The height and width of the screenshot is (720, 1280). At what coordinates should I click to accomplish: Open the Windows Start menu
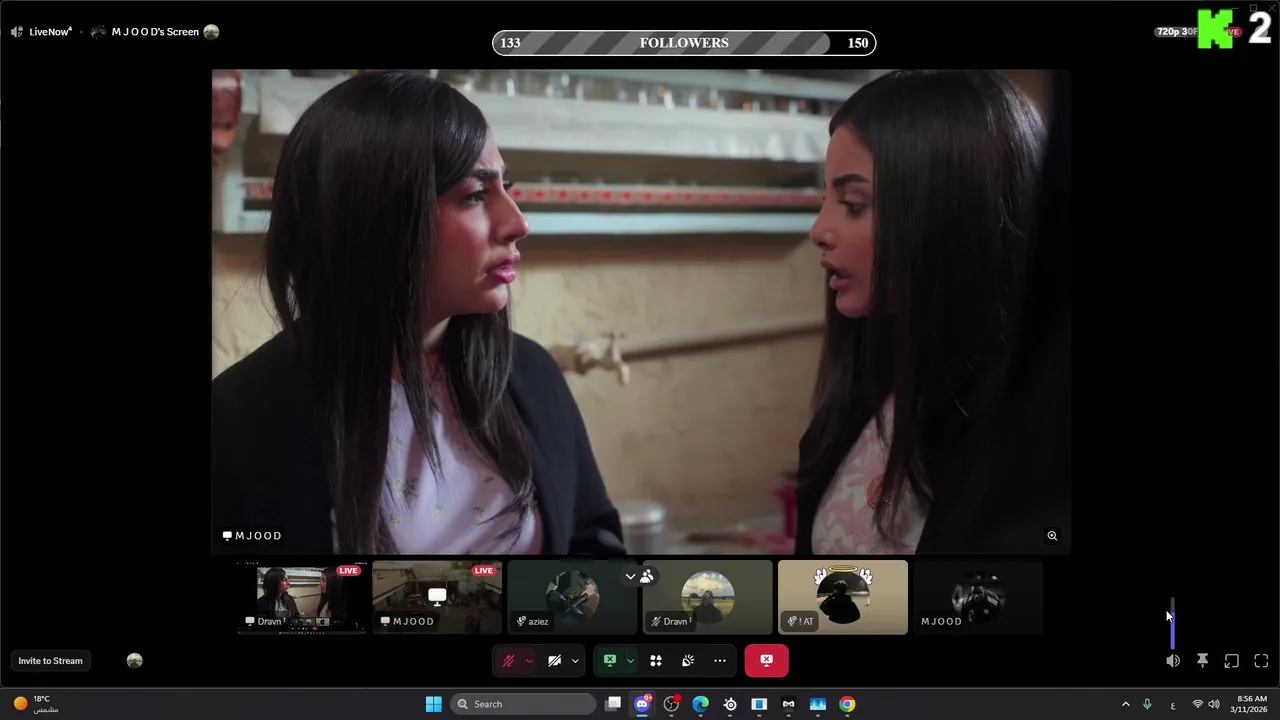[x=434, y=704]
